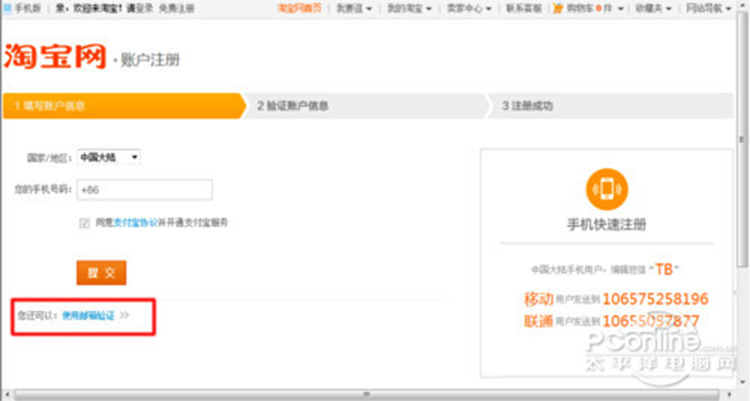Click the 登录 link in top bar
This screenshot has height=401, width=750.
click(144, 9)
